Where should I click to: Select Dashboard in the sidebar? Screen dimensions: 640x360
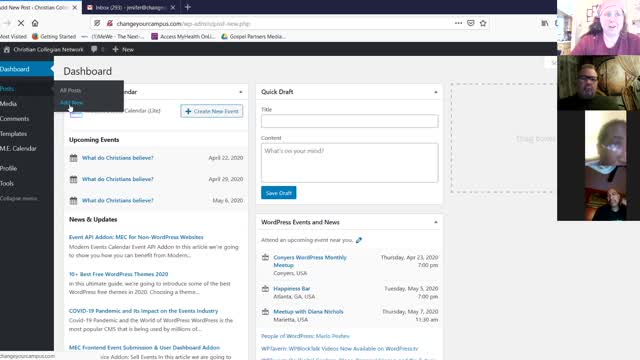tap(26, 69)
